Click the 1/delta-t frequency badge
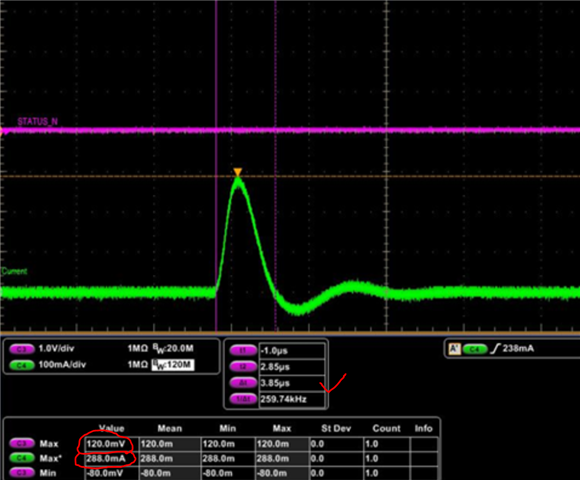580x480 pixels. tap(243, 399)
